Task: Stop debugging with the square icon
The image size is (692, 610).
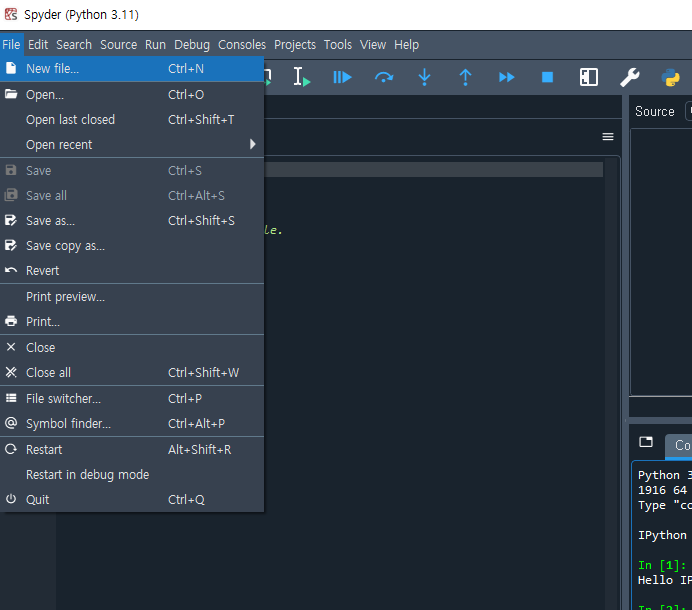Action: (547, 77)
